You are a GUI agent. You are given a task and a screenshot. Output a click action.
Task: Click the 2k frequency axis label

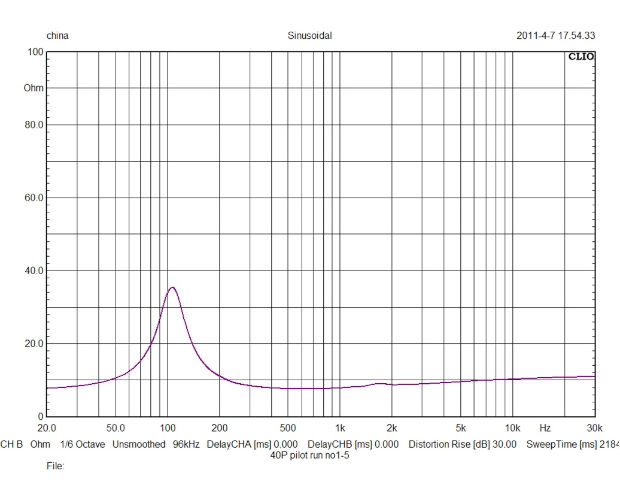392,428
